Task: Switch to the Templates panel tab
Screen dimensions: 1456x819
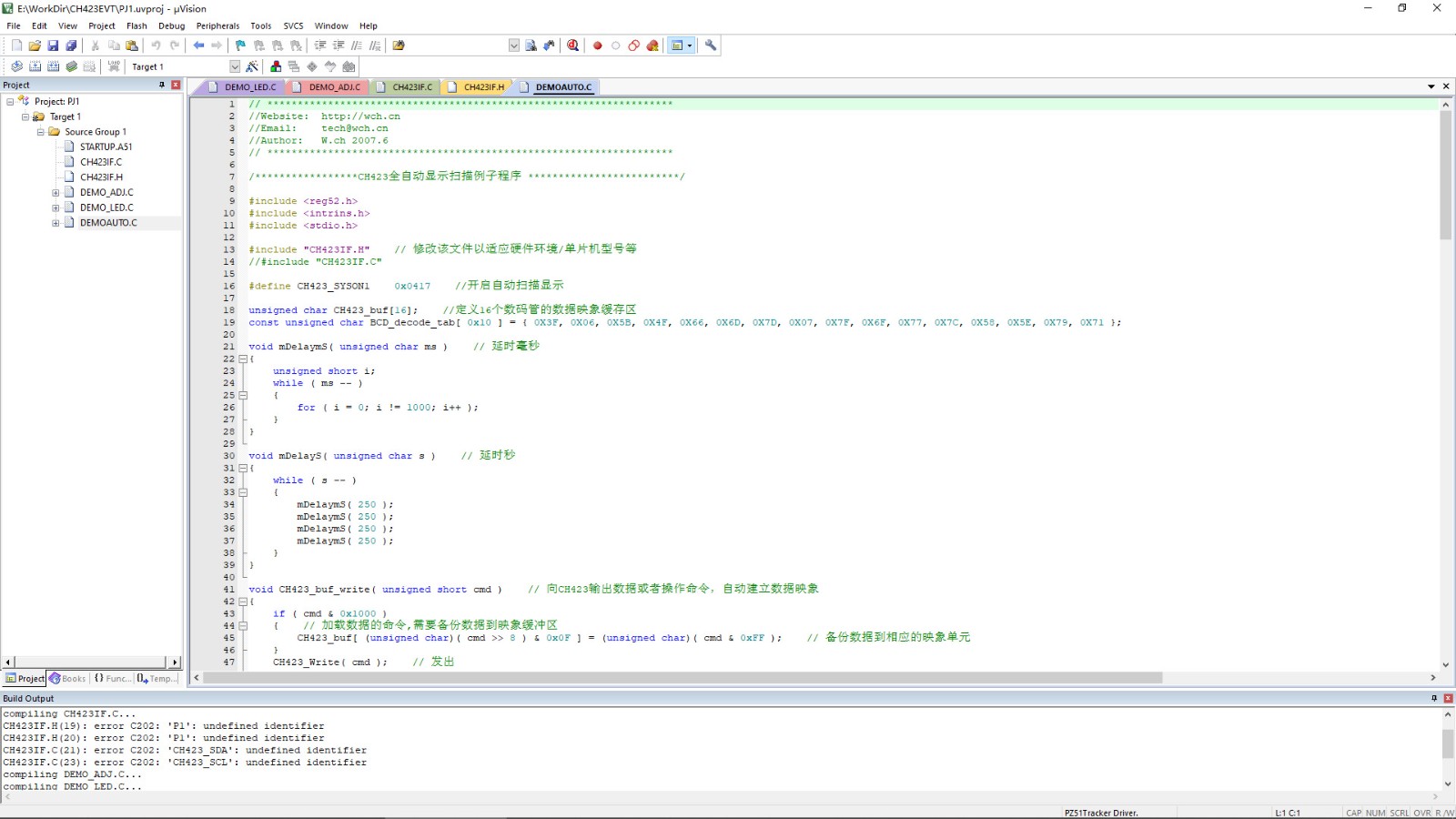Action: (157, 679)
